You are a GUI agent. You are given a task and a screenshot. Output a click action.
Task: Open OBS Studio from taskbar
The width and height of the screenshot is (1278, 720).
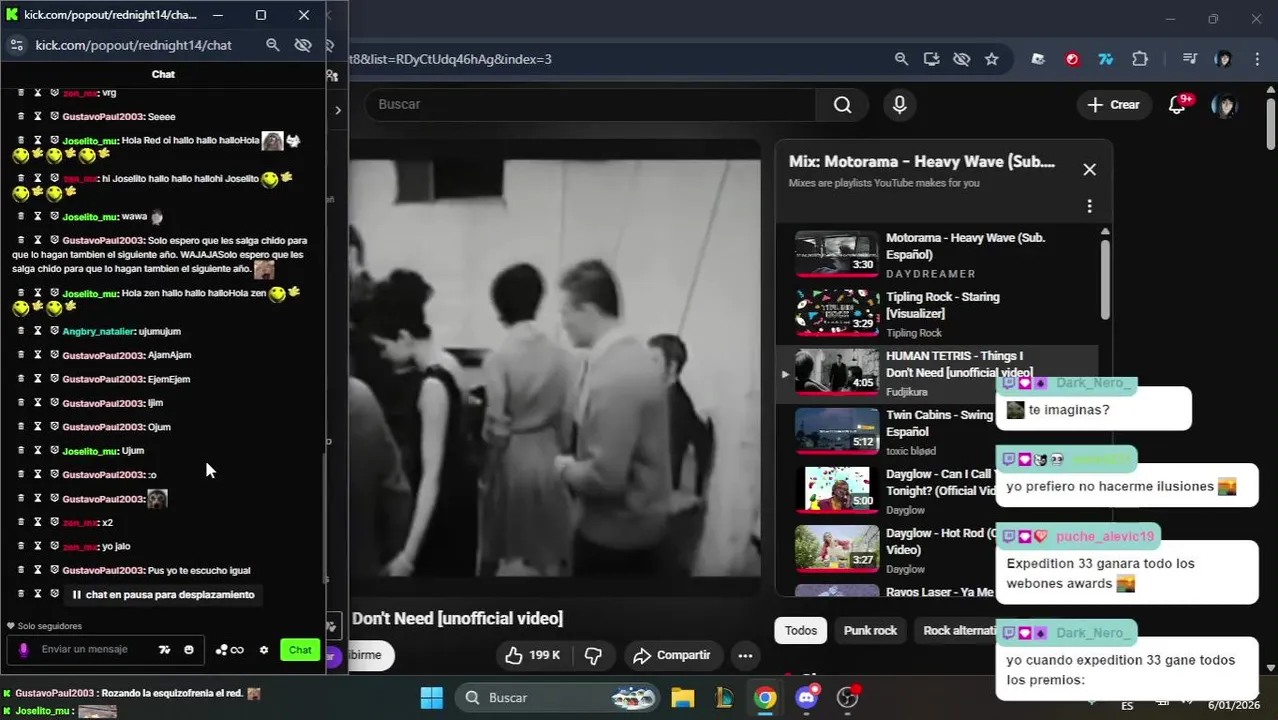pyautogui.click(x=848, y=698)
